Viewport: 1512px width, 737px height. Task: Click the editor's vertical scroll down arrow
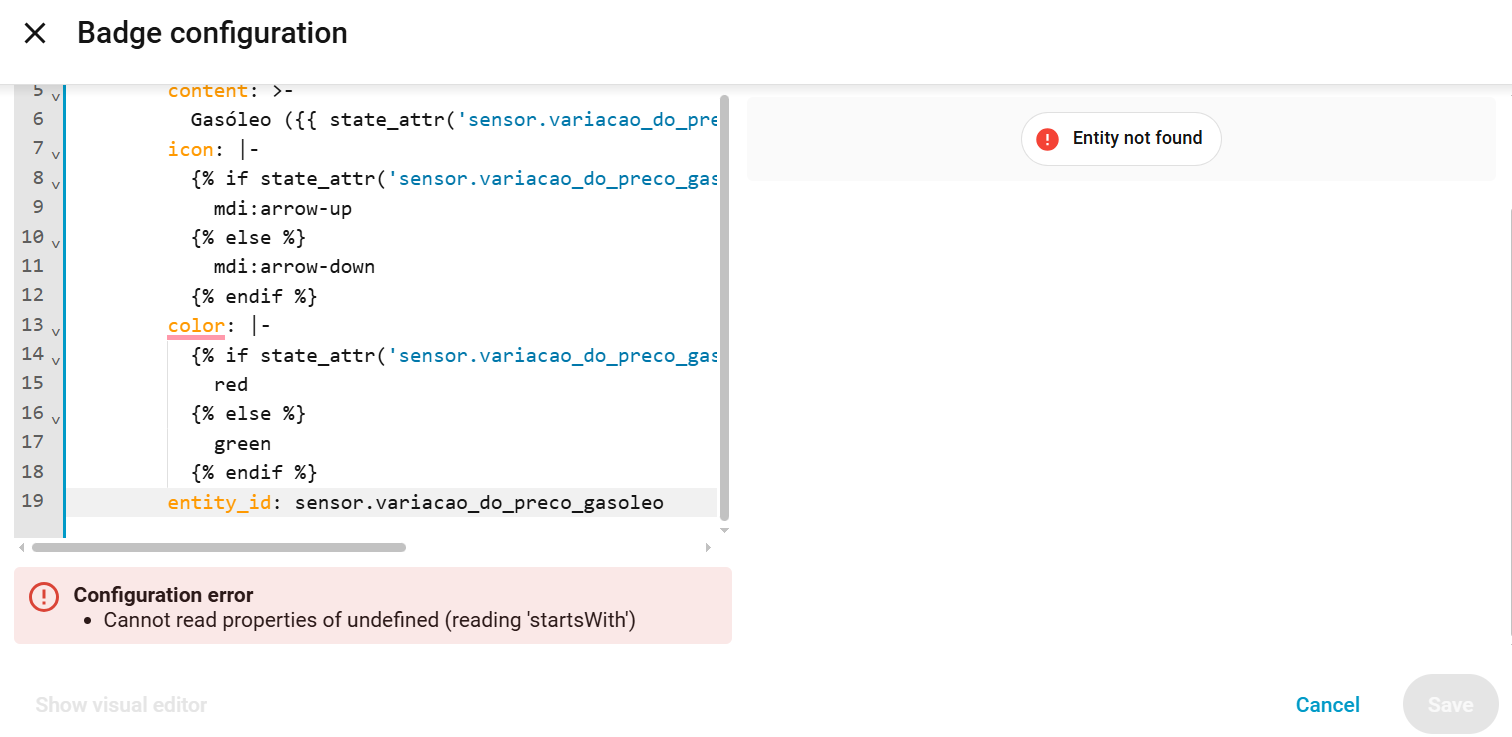724,530
